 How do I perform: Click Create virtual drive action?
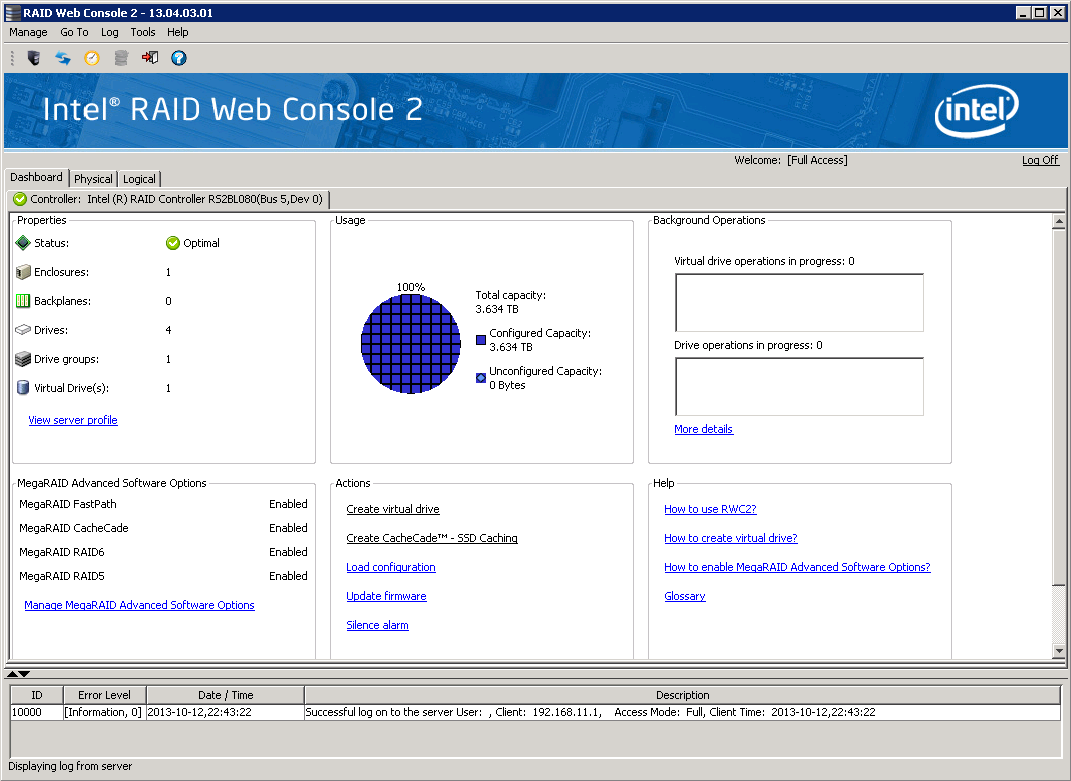tap(393, 509)
